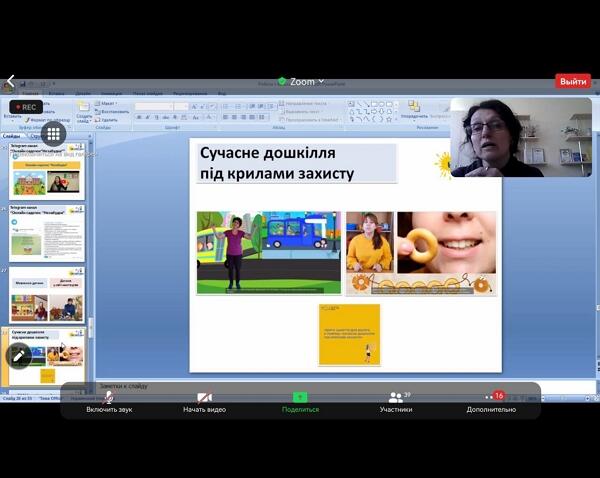Tap the REC recording indicator
Image resolution: width=600 pixels, height=478 pixels.
(26, 108)
